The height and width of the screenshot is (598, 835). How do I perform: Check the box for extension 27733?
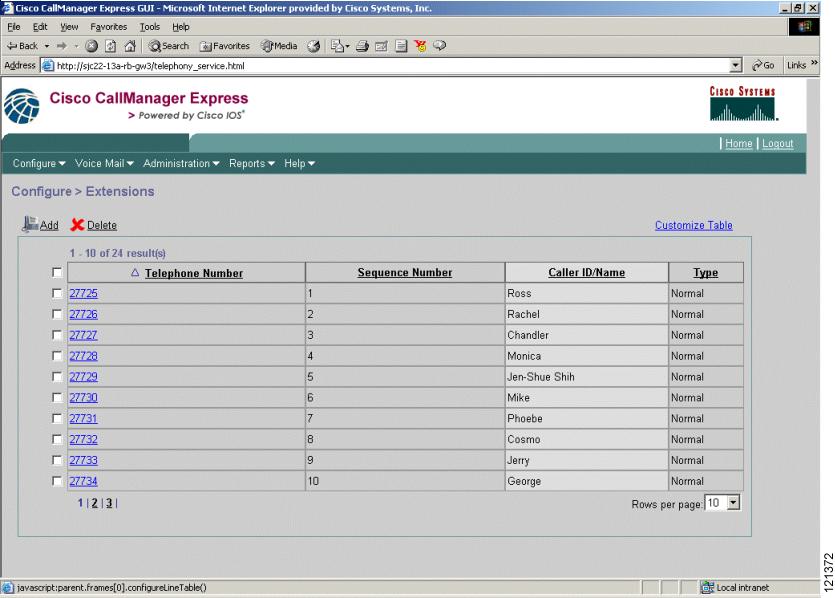click(57, 460)
